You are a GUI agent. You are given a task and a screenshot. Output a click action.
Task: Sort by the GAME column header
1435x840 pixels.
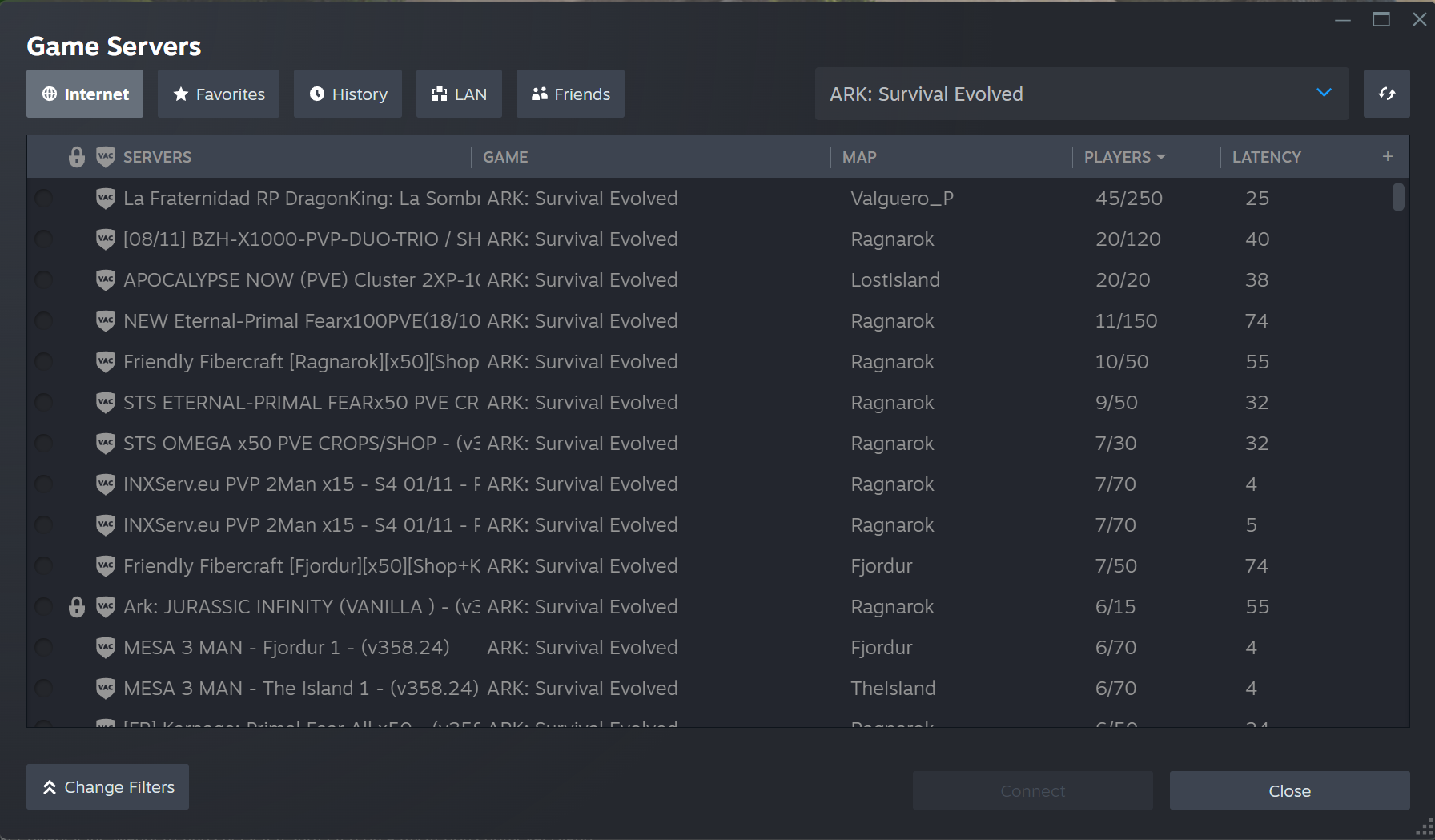505,157
